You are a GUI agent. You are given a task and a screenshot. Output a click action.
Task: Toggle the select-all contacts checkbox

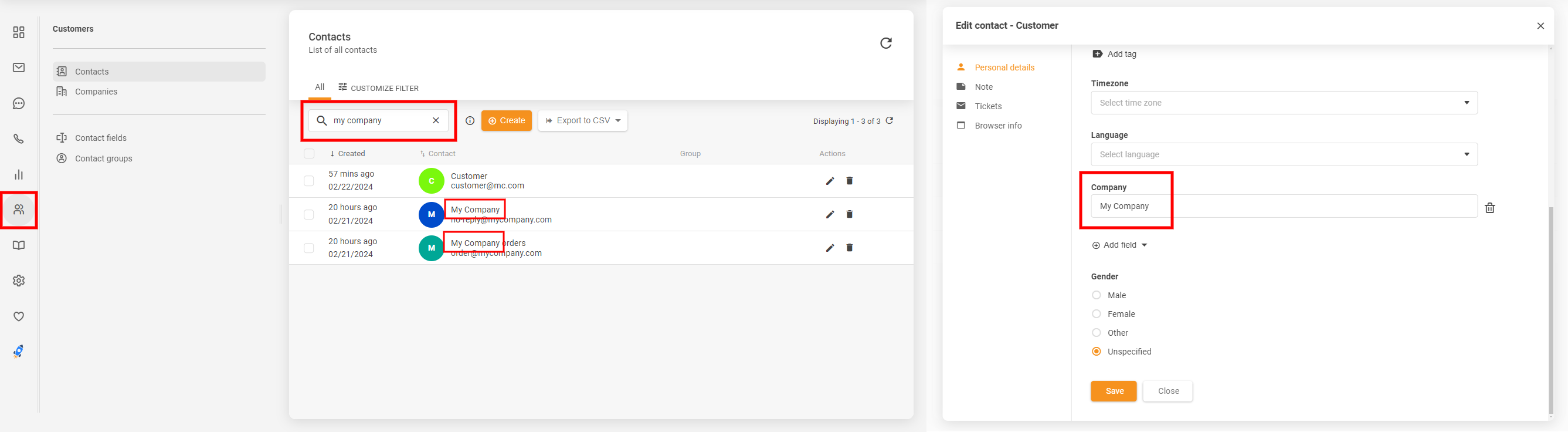click(x=309, y=154)
